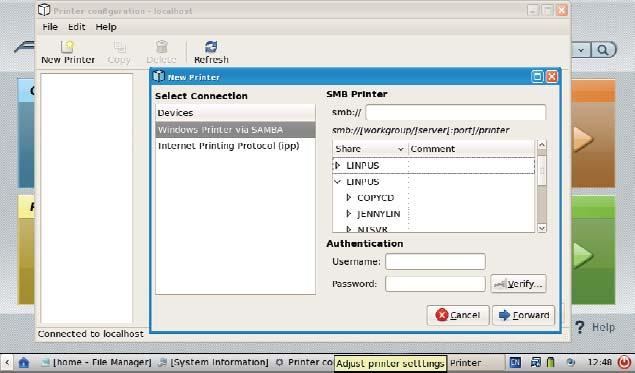The width and height of the screenshot is (635, 373).
Task: Expand the COPYCD server node
Action: coord(349,198)
